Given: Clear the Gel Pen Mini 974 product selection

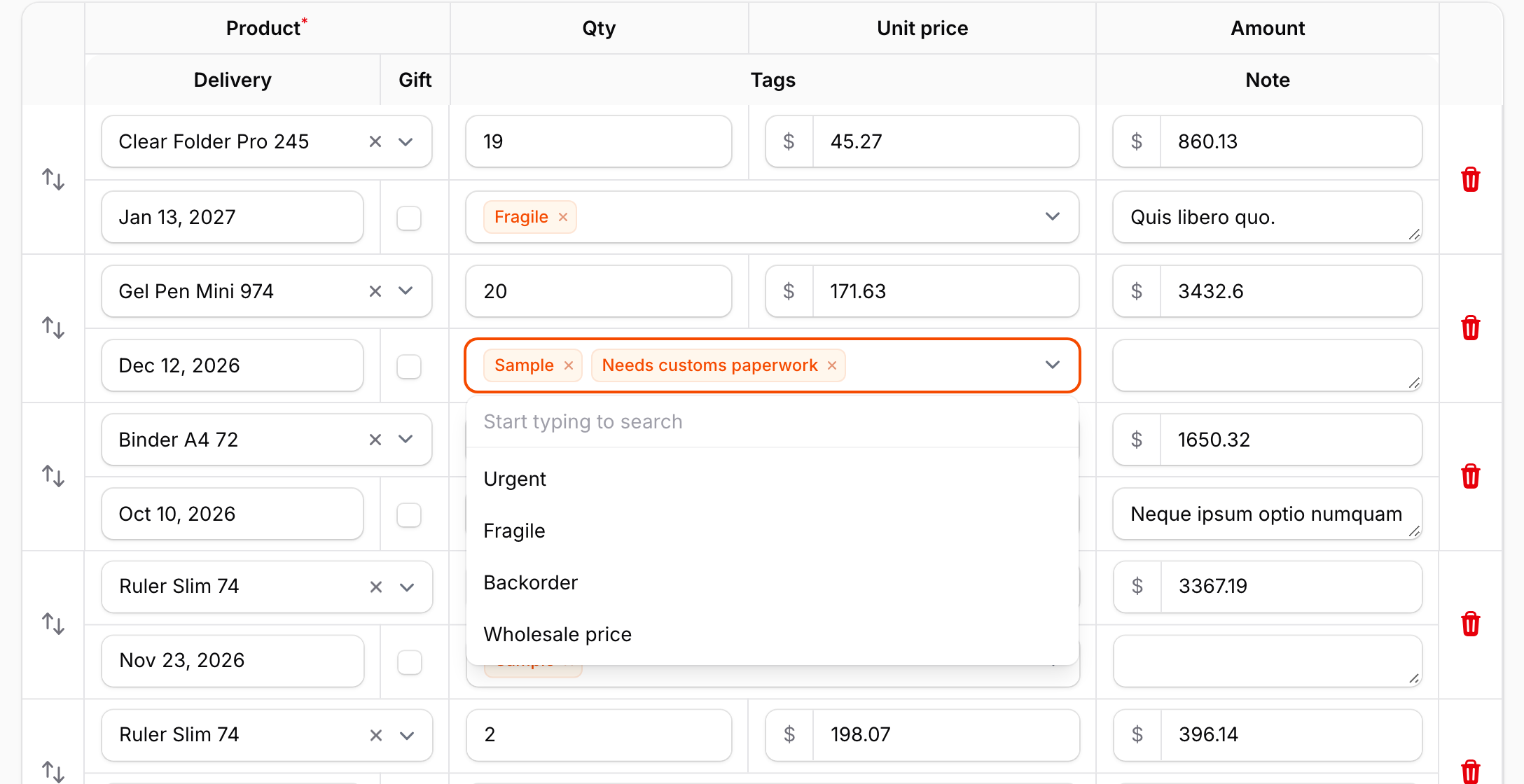Looking at the screenshot, I should pos(375,291).
